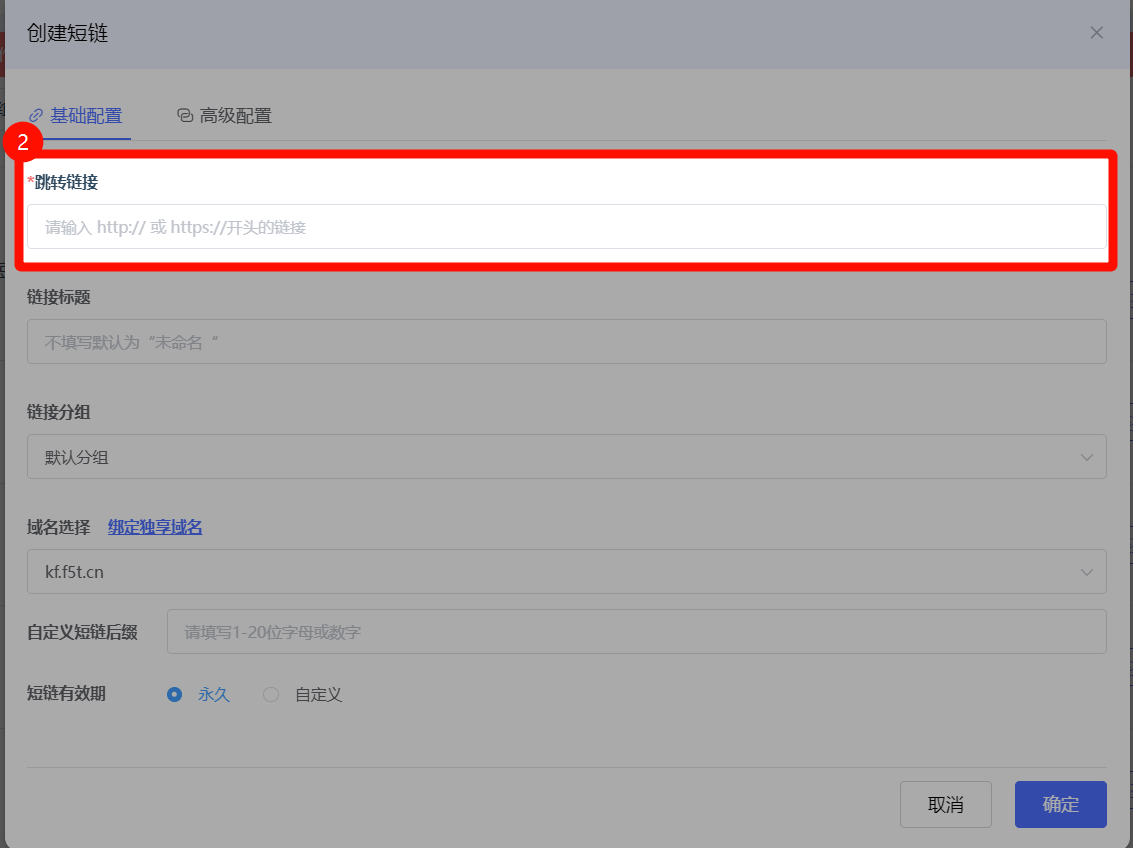Viewport: 1133px width, 848px height.
Task: Switch to the 基础配置 tab
Action: pos(85,115)
